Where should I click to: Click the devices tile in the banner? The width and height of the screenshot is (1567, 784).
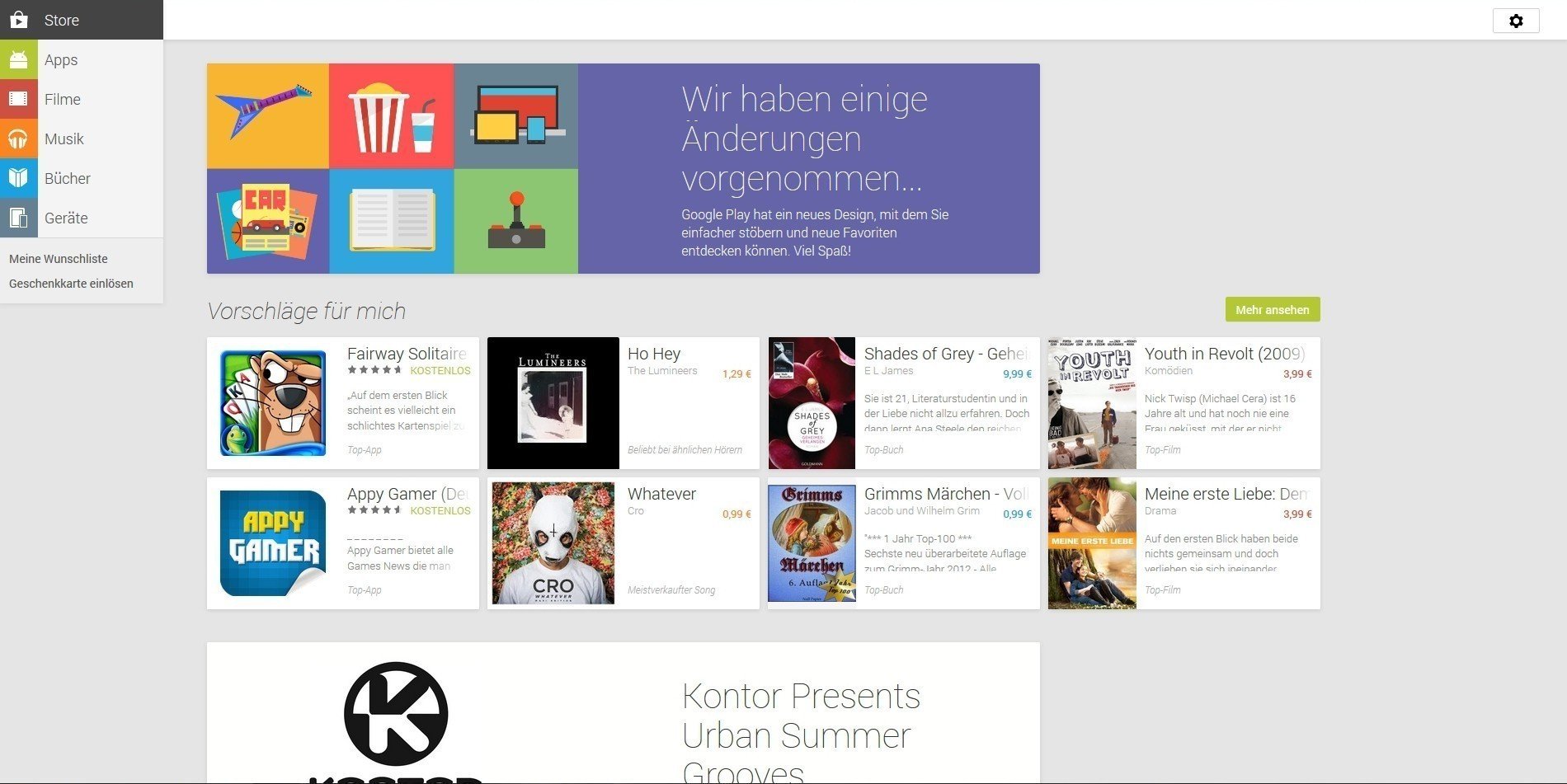point(516,116)
